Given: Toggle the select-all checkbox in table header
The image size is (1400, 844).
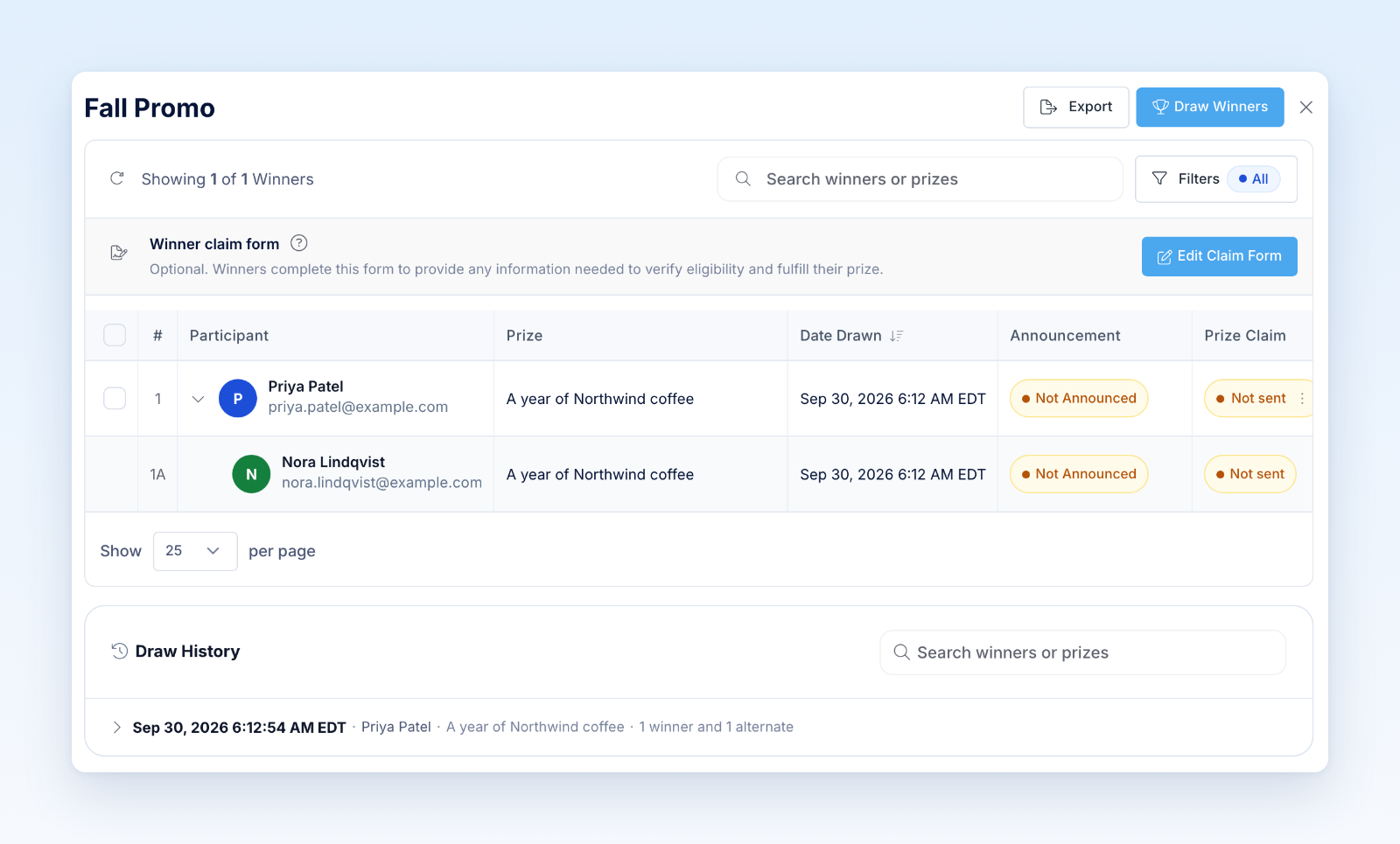Looking at the screenshot, I should click(115, 335).
